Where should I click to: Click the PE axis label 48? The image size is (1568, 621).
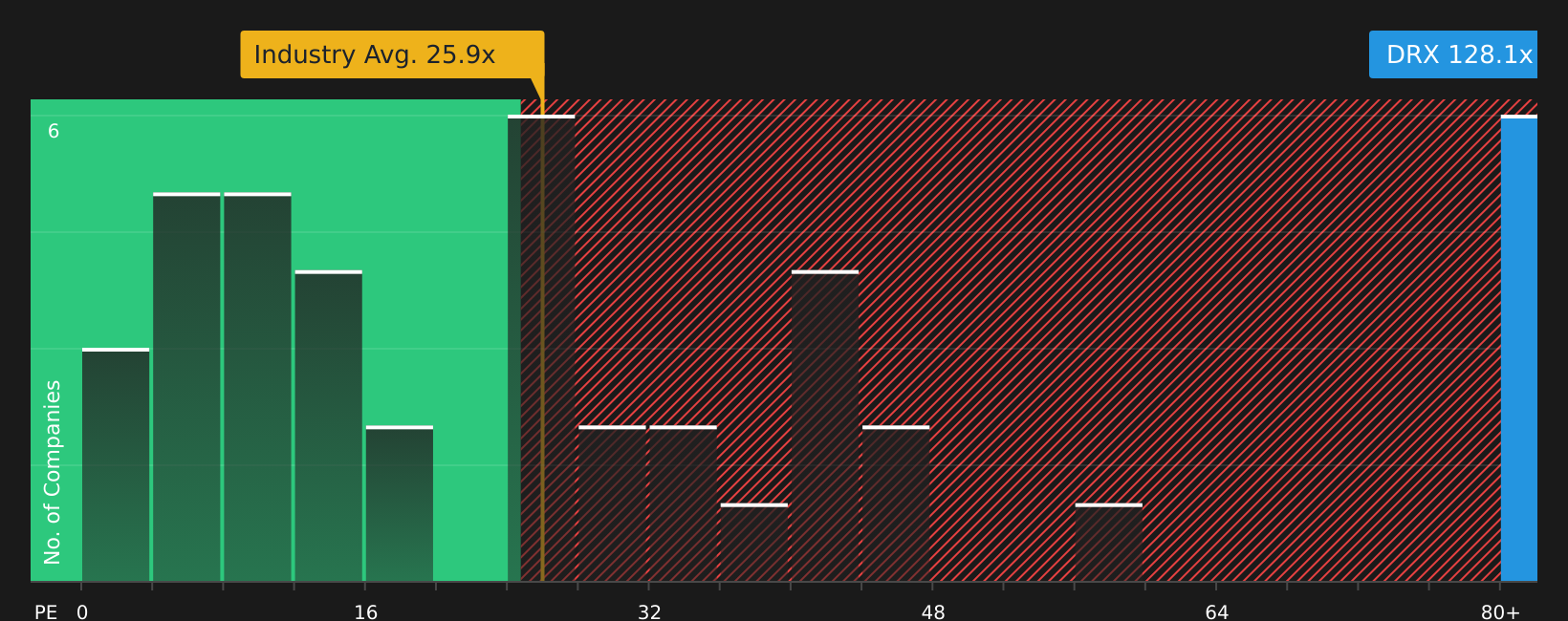coord(933,612)
